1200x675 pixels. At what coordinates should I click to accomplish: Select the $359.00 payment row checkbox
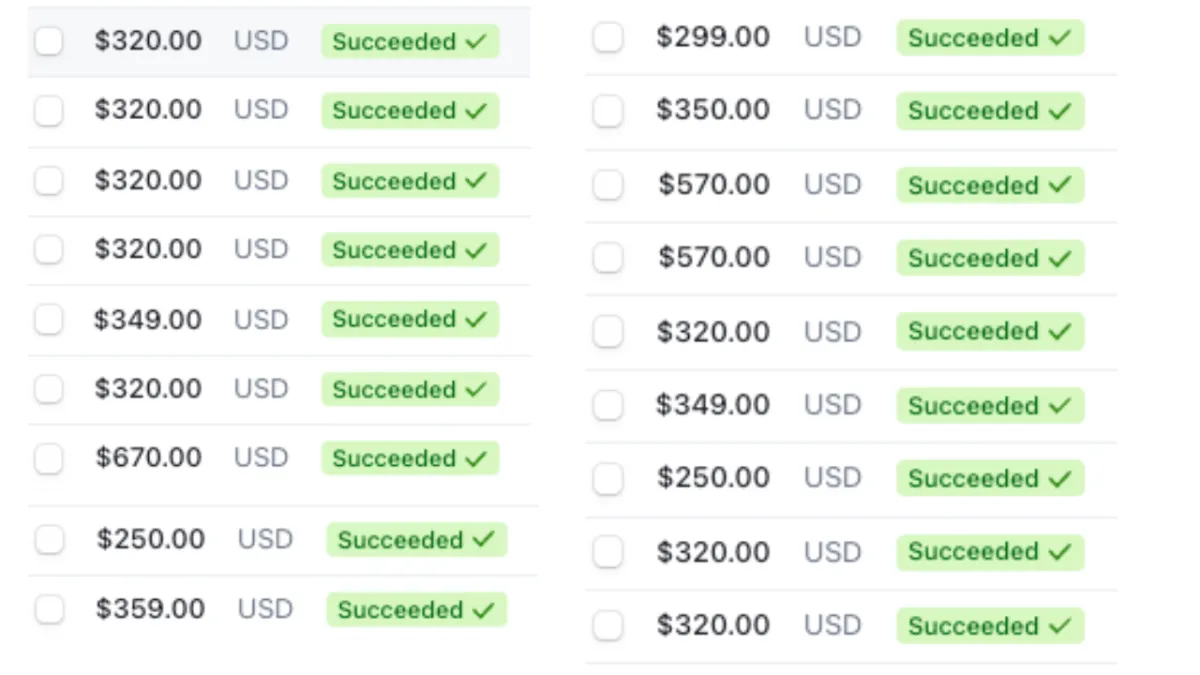(x=49, y=609)
